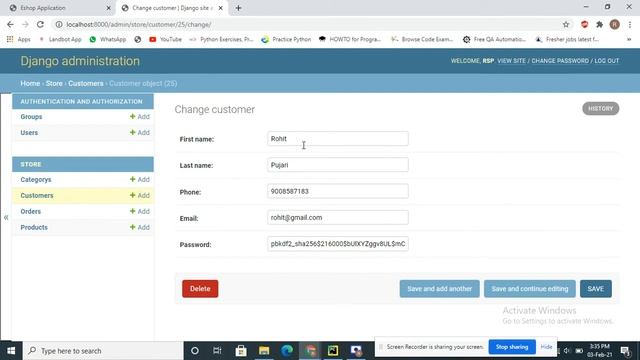Open the red shield extension icon

coord(584,24)
